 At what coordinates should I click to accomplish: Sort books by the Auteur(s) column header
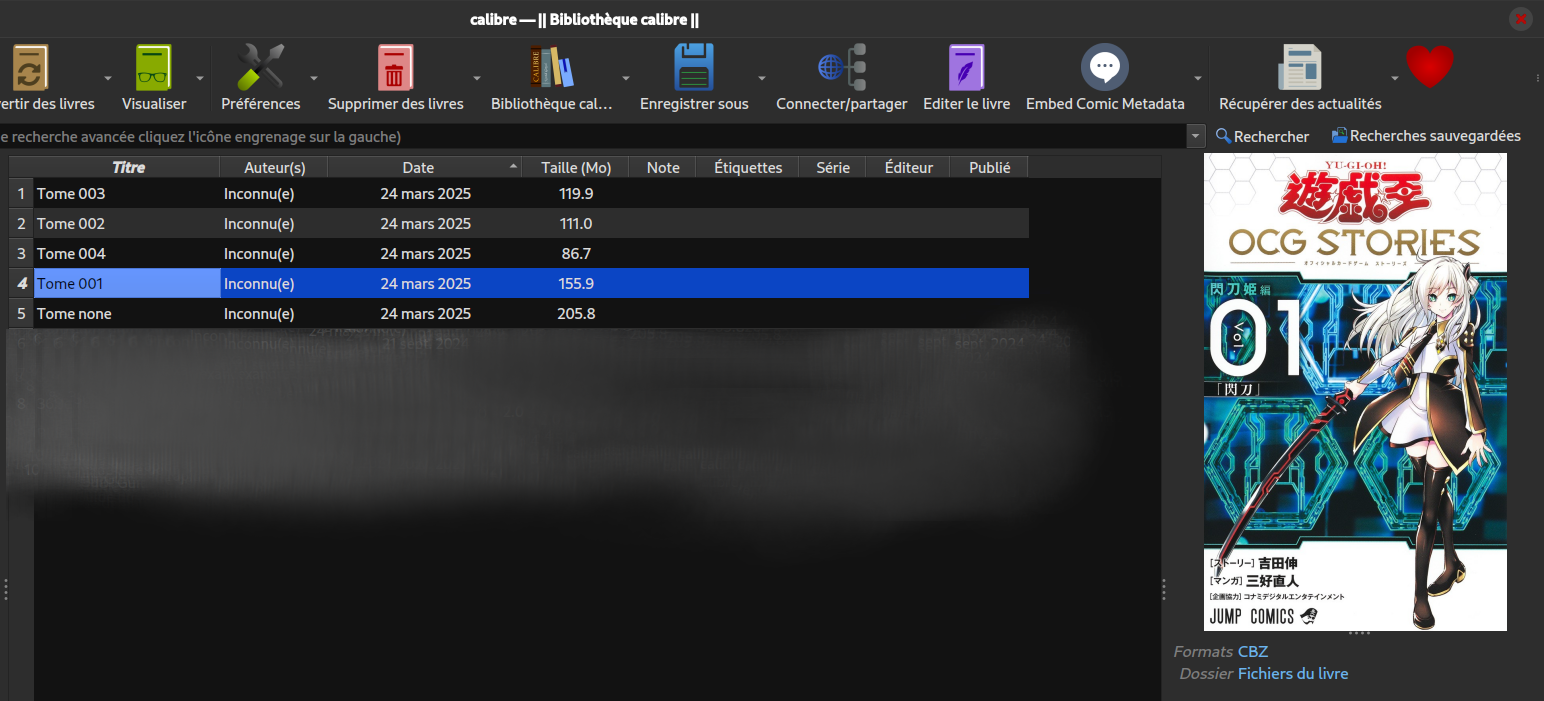pyautogui.click(x=274, y=168)
